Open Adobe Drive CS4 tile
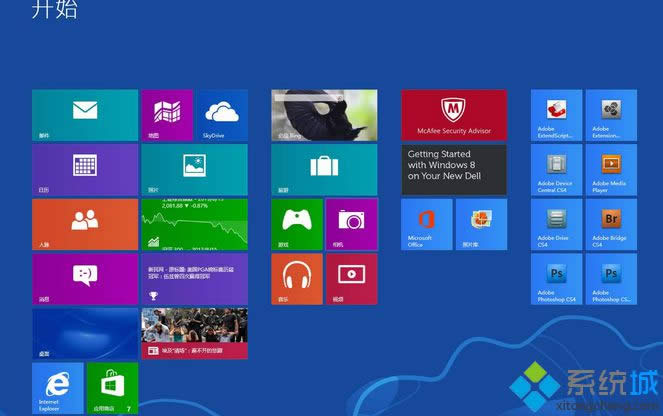Viewport: 663px width, 416px height. (556, 224)
